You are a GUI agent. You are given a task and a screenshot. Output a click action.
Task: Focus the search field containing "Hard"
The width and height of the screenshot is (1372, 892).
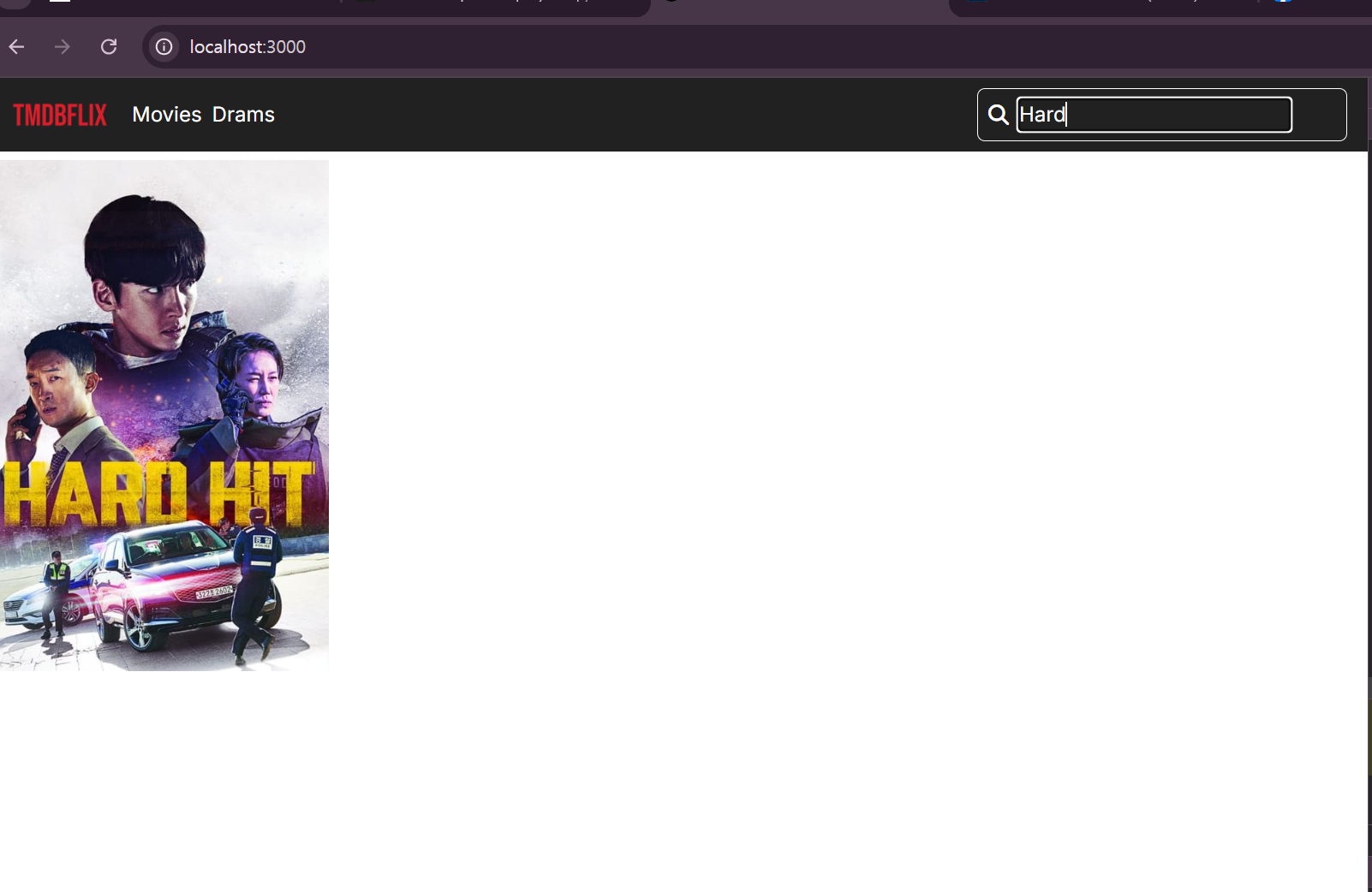[1154, 115]
